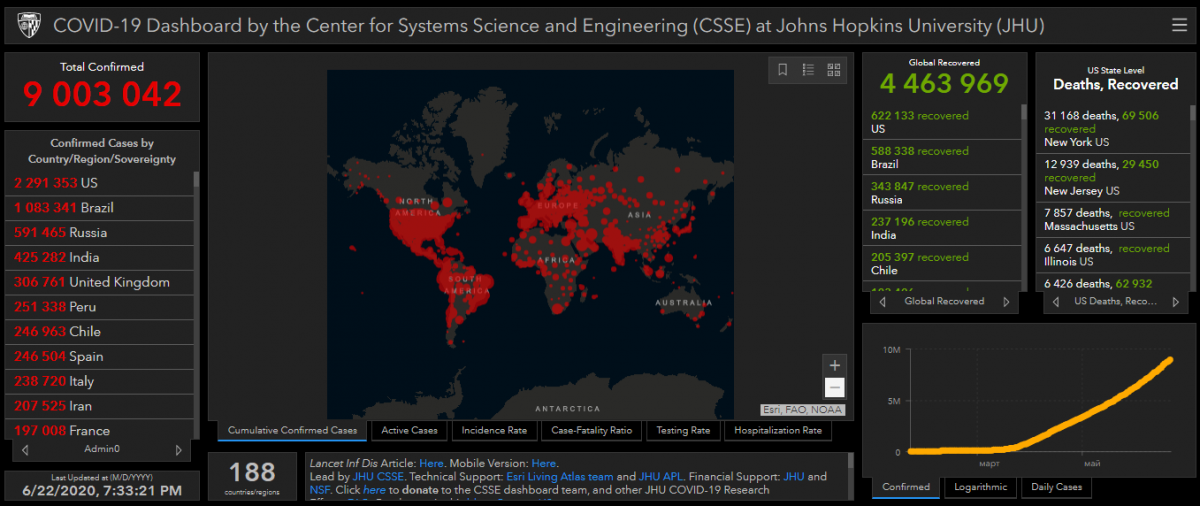Select Russia in confirmed cases list
Screen dimensions: 1200x506
click(100, 232)
